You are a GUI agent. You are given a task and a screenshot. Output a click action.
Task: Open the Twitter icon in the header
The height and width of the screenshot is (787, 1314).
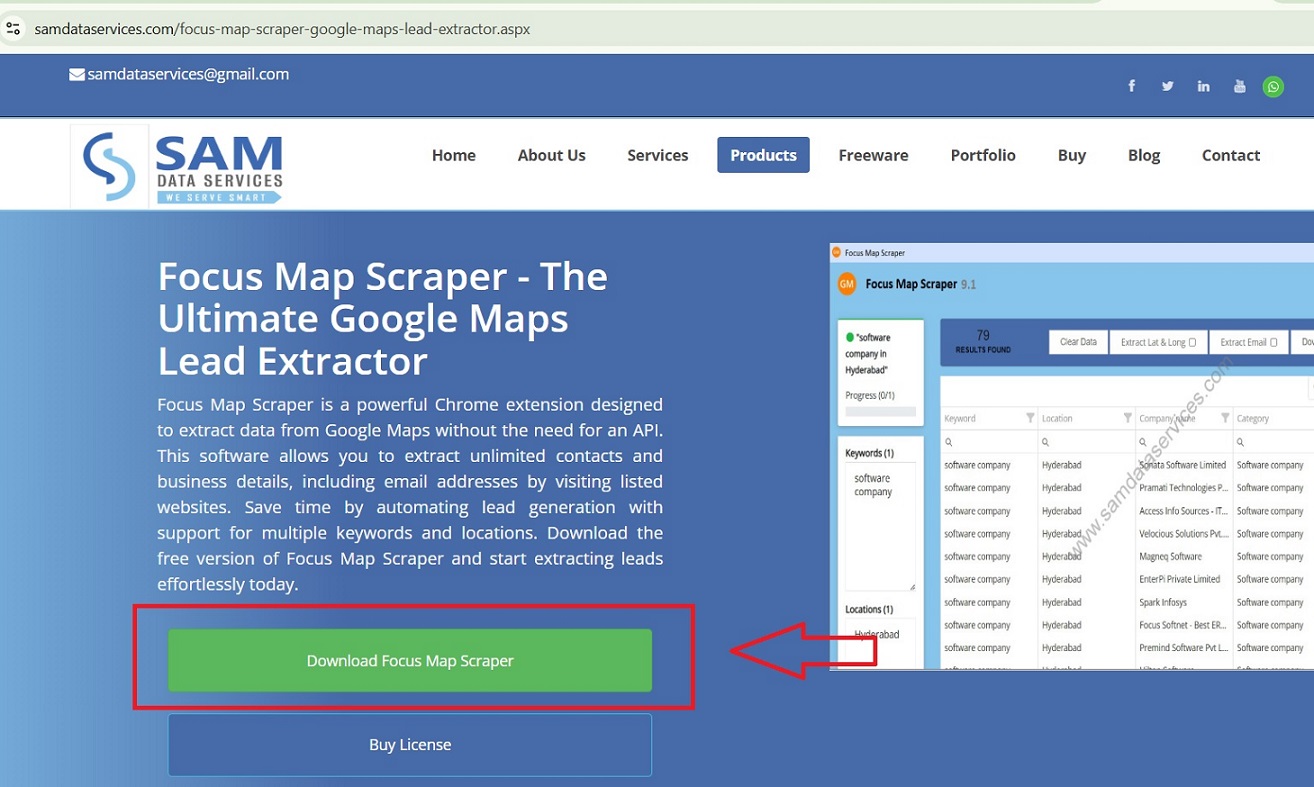pyautogui.click(x=1167, y=86)
